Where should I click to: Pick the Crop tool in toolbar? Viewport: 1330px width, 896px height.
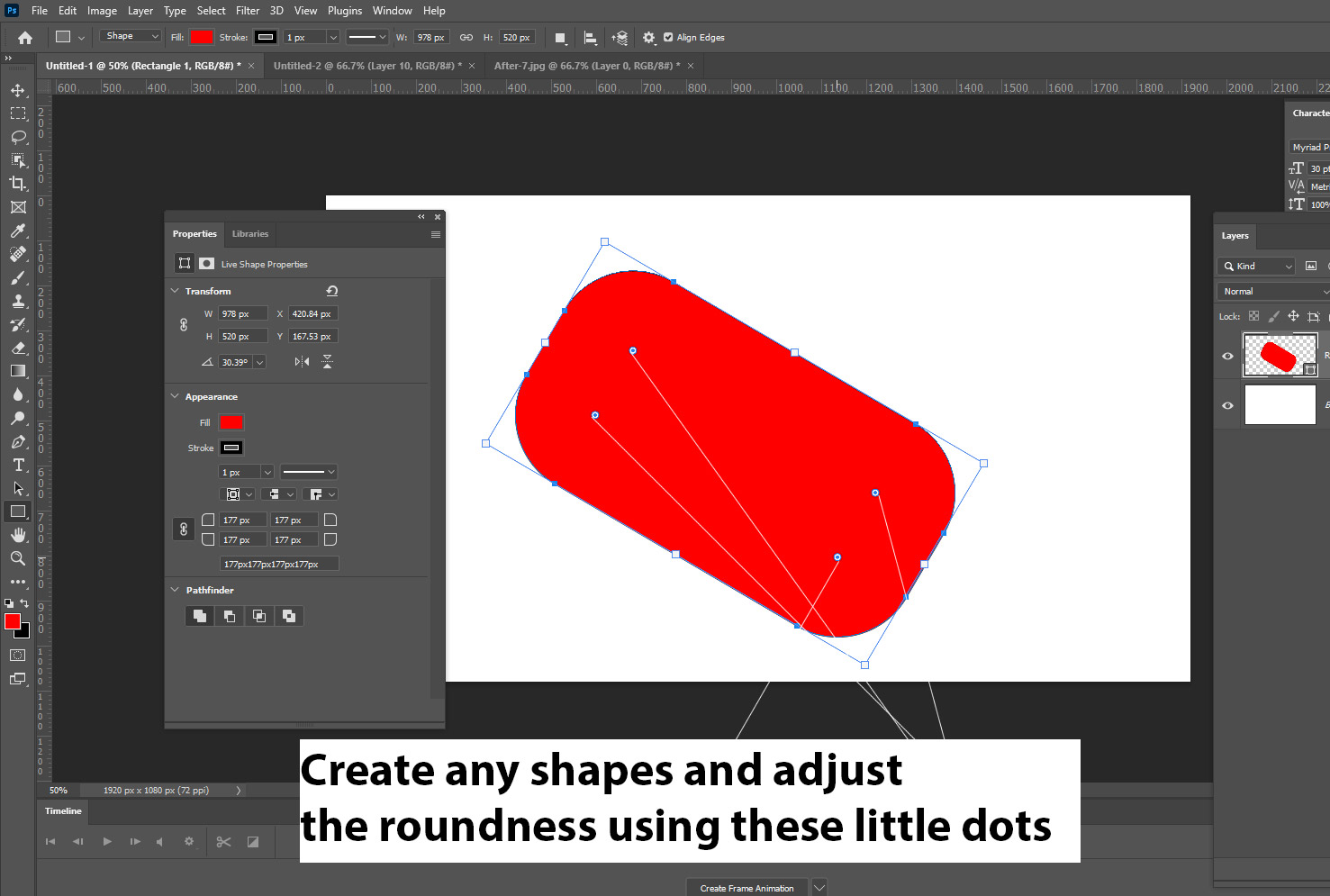tap(17, 184)
